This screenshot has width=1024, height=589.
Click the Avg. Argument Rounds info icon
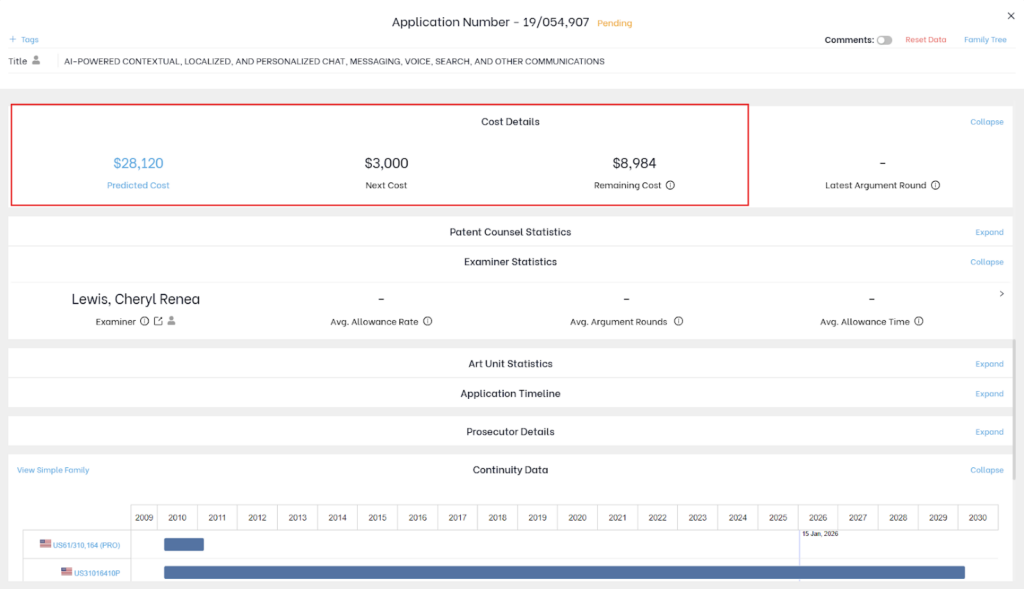click(x=678, y=321)
